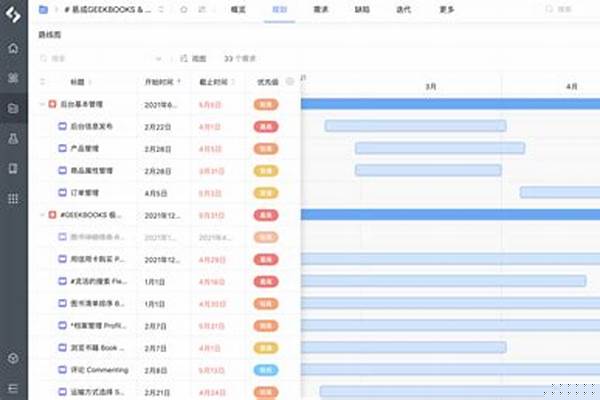
Task: Click the story icon of *档案管理 Profil row
Action: (62, 325)
